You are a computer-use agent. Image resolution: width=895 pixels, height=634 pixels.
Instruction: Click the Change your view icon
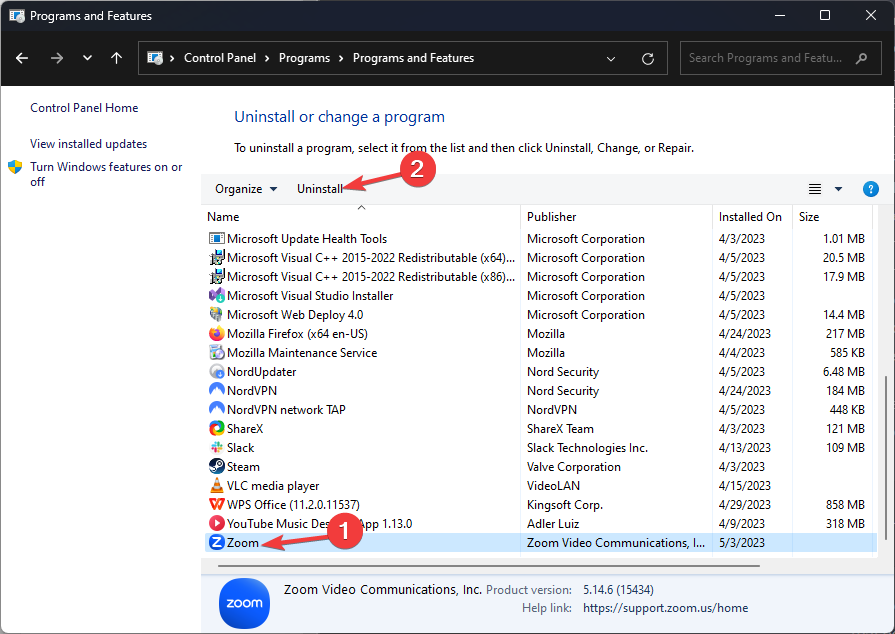point(815,189)
